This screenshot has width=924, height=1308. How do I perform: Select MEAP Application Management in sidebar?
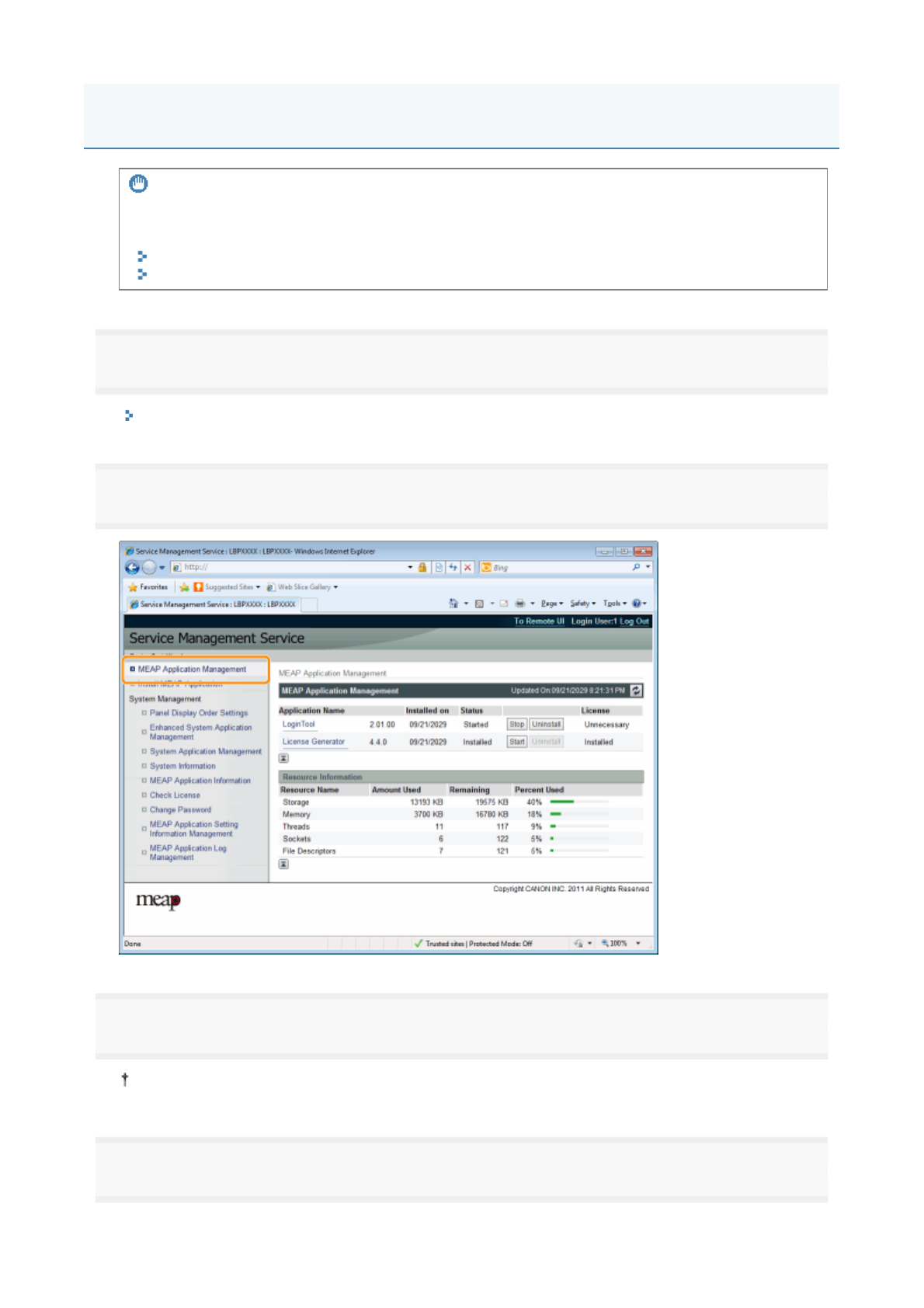coord(192,669)
